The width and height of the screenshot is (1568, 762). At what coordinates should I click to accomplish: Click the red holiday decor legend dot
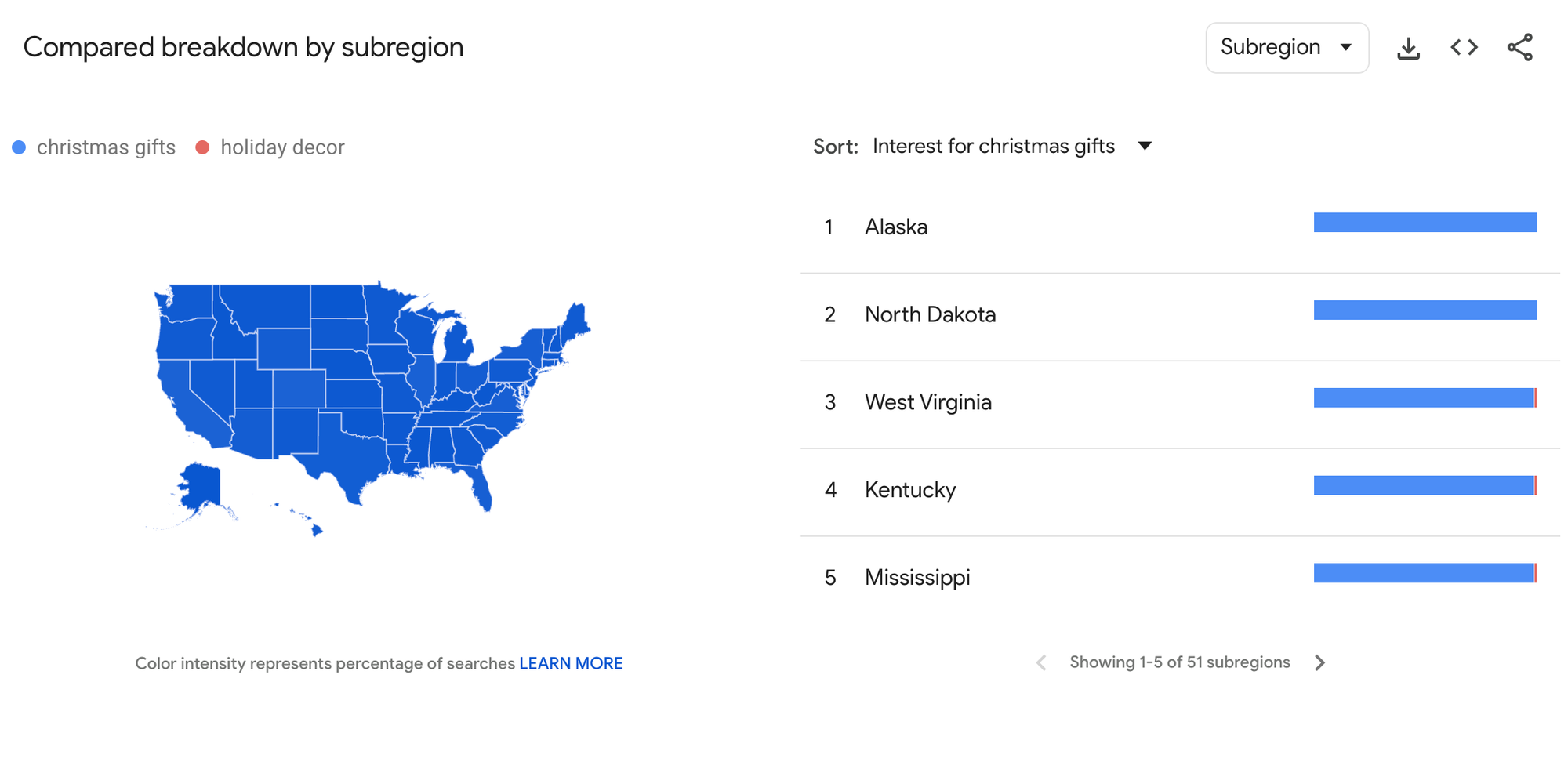tap(205, 147)
